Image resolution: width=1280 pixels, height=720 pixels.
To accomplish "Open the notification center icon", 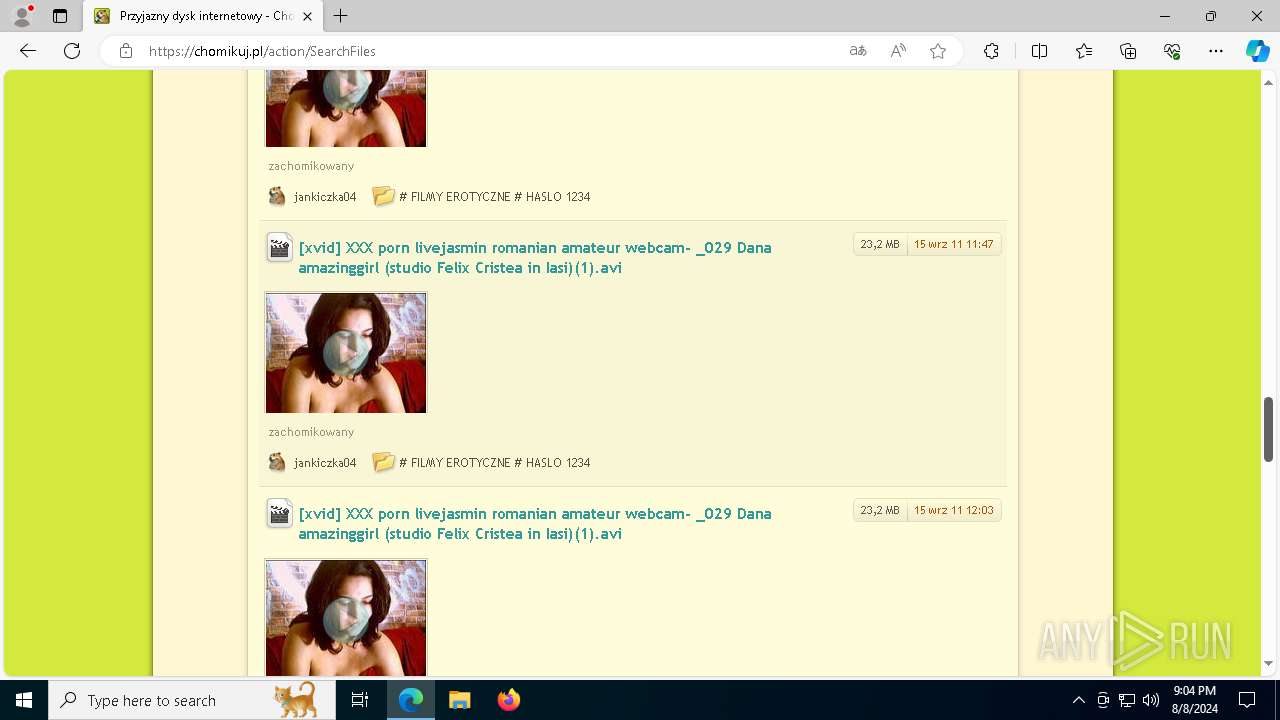I will 1247,700.
